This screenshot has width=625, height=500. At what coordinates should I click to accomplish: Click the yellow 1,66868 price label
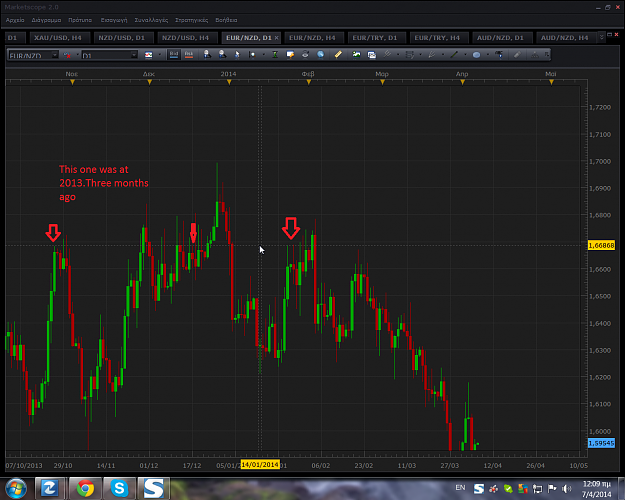point(601,245)
